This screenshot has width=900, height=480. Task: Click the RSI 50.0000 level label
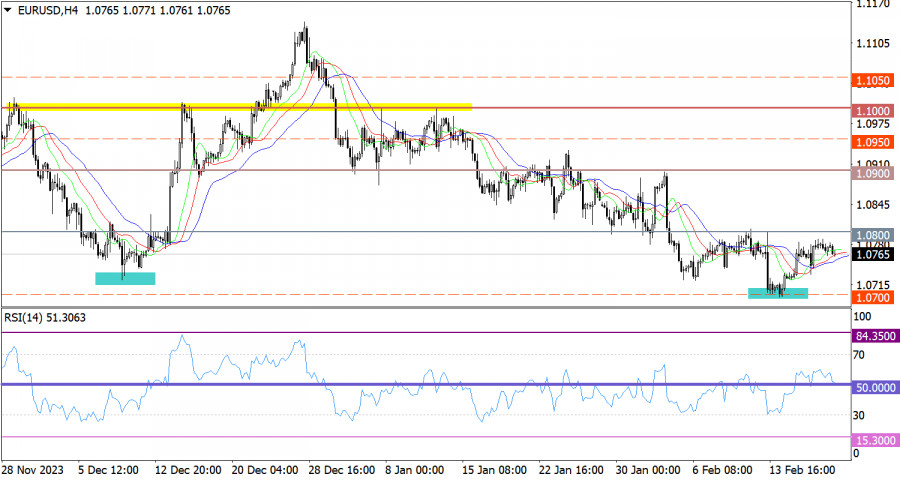point(875,388)
